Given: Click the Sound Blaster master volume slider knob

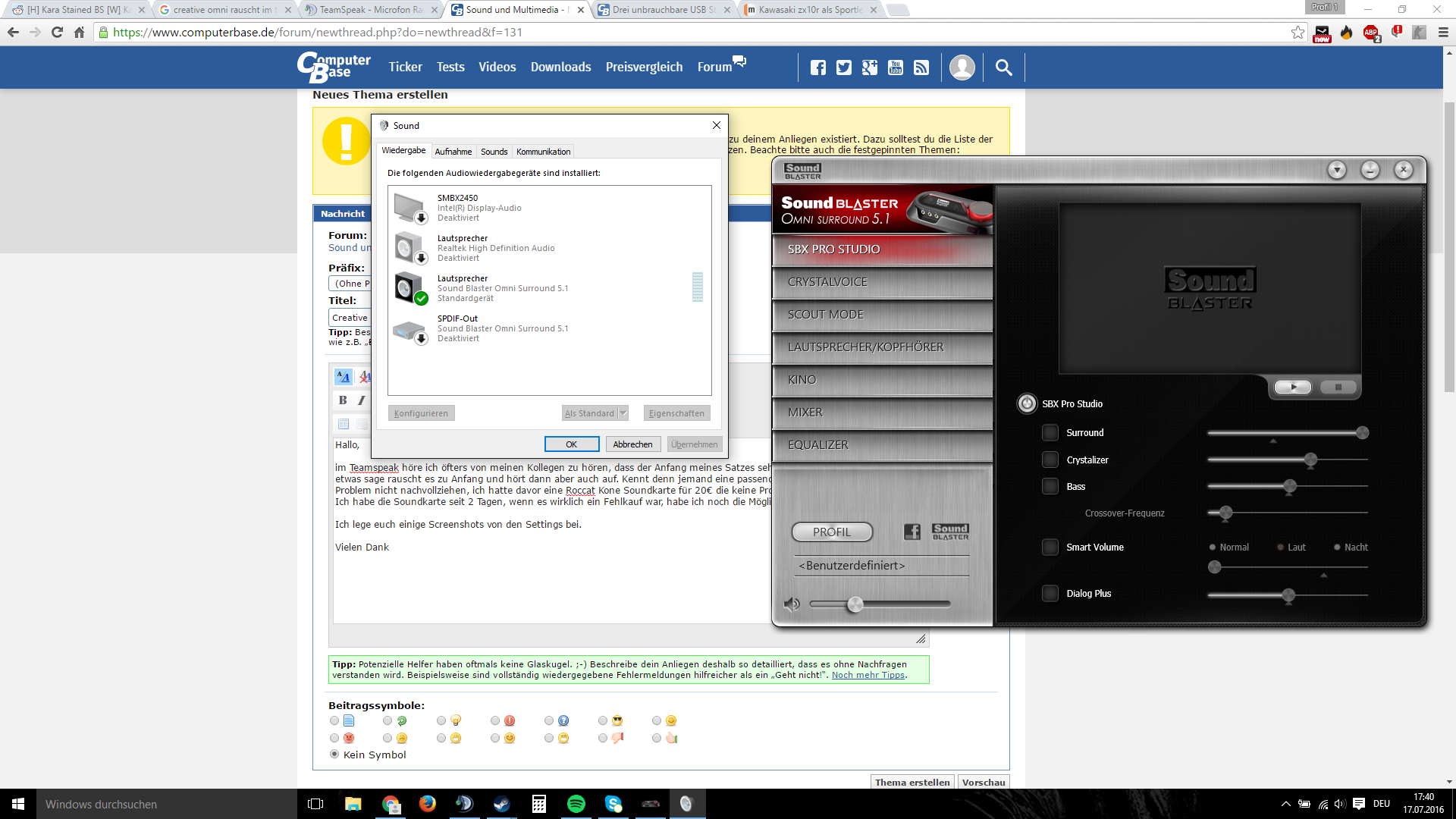Looking at the screenshot, I should (855, 604).
